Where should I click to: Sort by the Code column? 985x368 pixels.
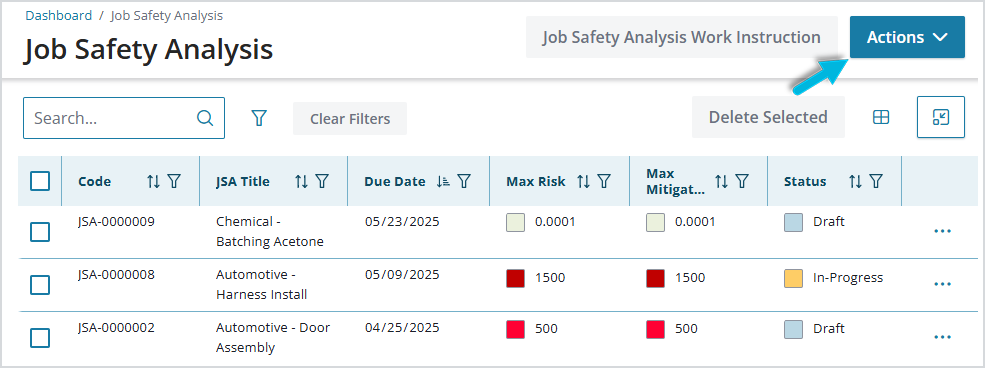pos(153,181)
